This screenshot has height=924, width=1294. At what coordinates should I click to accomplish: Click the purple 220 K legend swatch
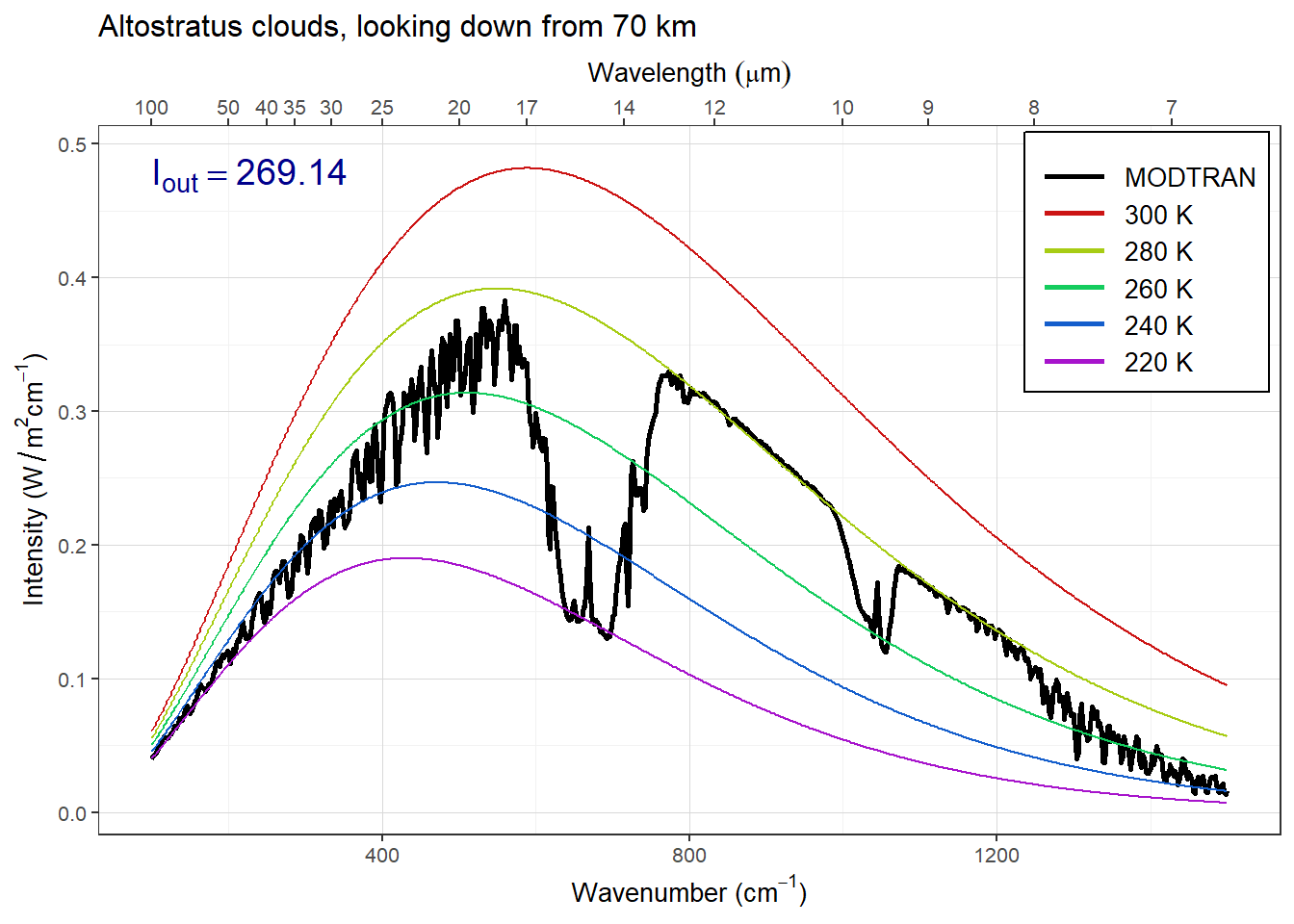pyautogui.click(x=1074, y=361)
